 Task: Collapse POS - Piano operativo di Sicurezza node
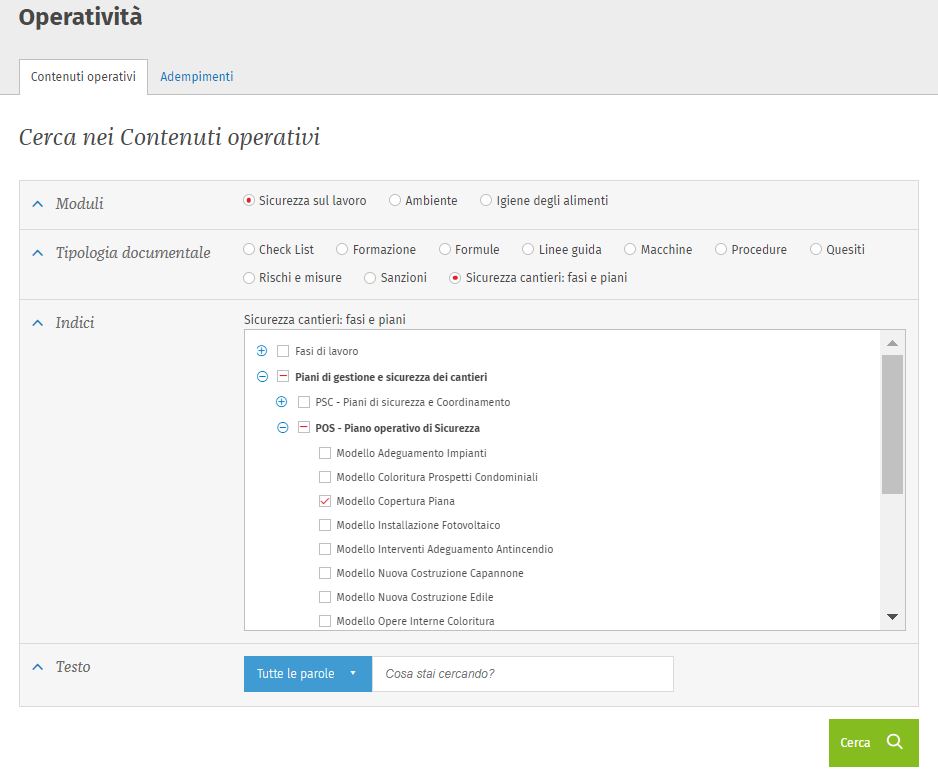click(x=282, y=428)
